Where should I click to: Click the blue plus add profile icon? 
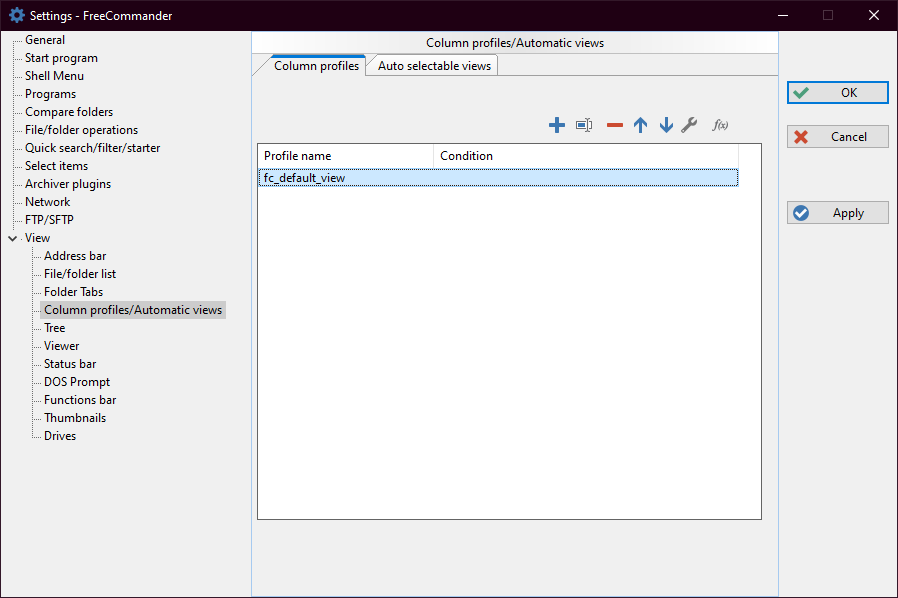(x=557, y=125)
